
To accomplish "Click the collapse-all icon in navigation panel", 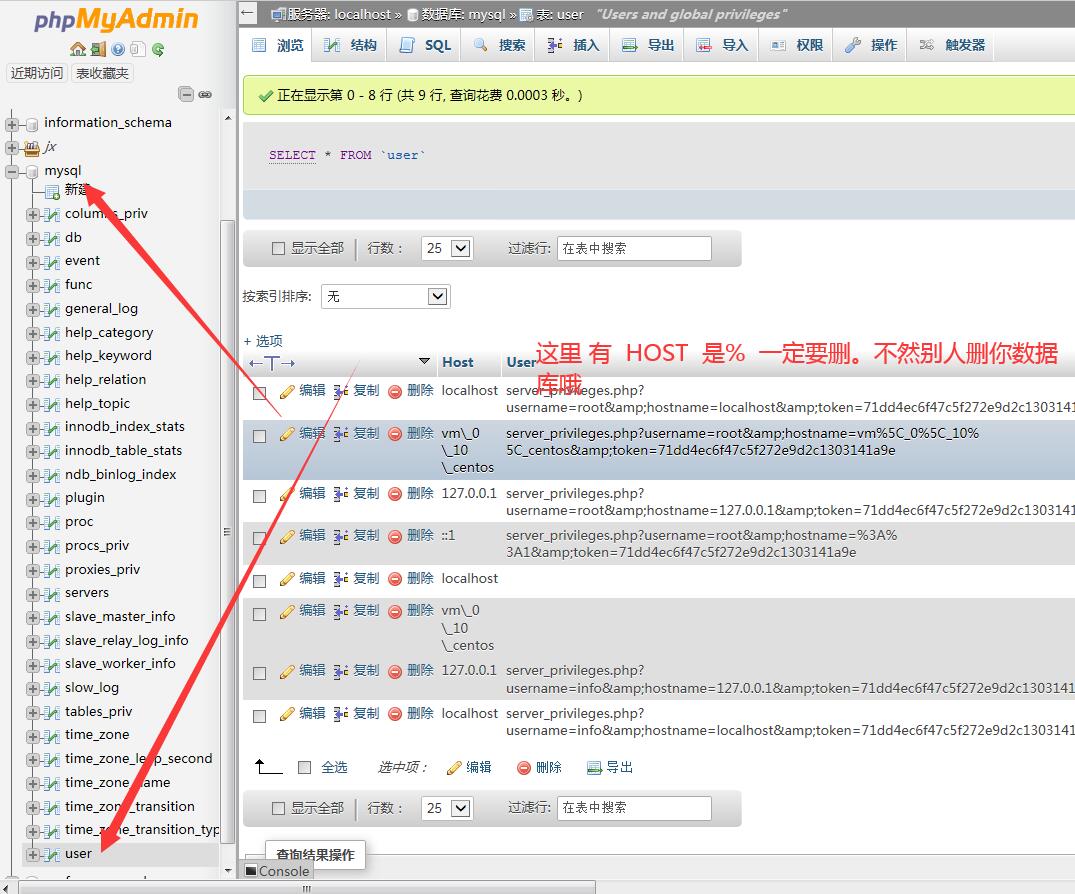I will tap(186, 94).
